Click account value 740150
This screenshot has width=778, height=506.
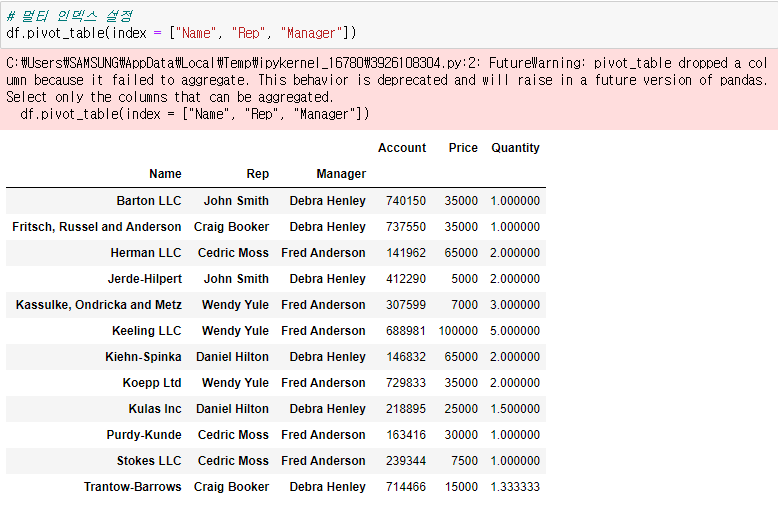pyautogui.click(x=406, y=201)
